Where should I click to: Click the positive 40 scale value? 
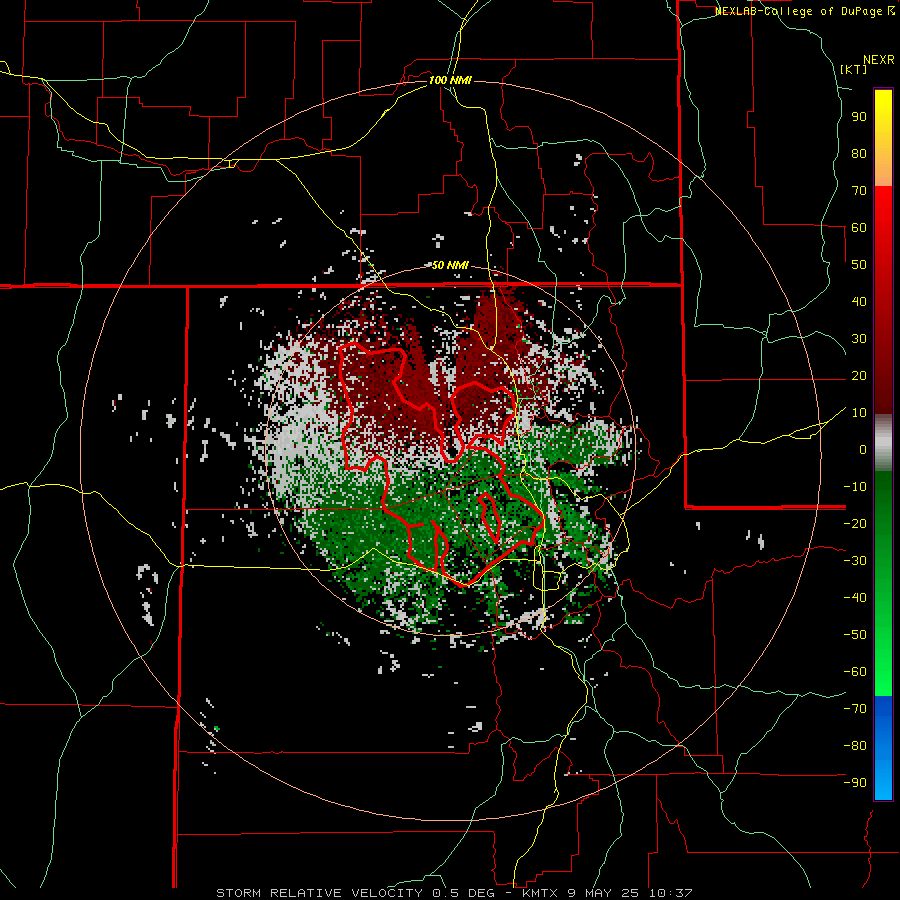pos(859,301)
